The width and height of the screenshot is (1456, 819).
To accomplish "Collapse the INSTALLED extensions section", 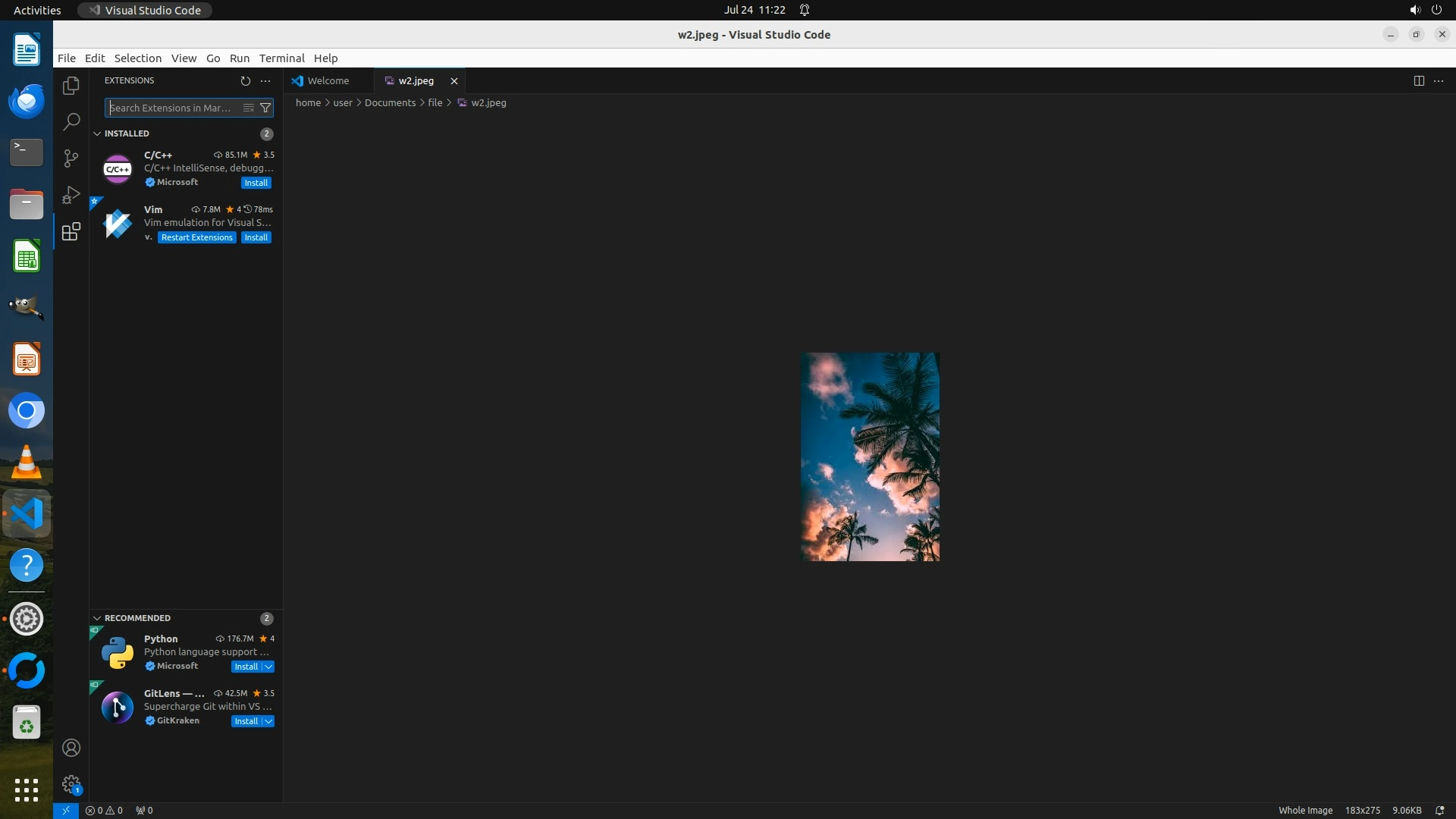I will click(97, 133).
